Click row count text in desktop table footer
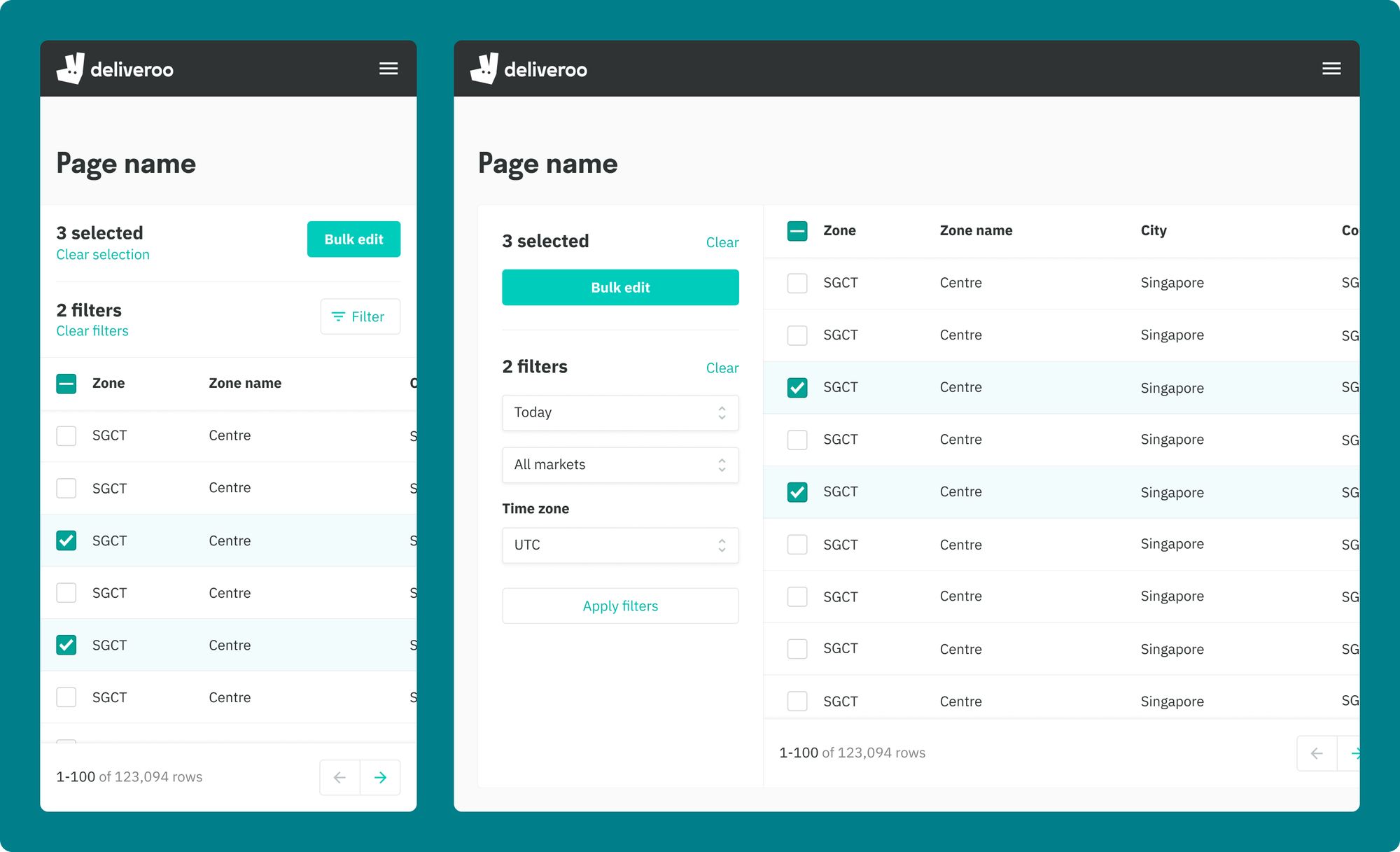The width and height of the screenshot is (1400, 852). coord(852,753)
